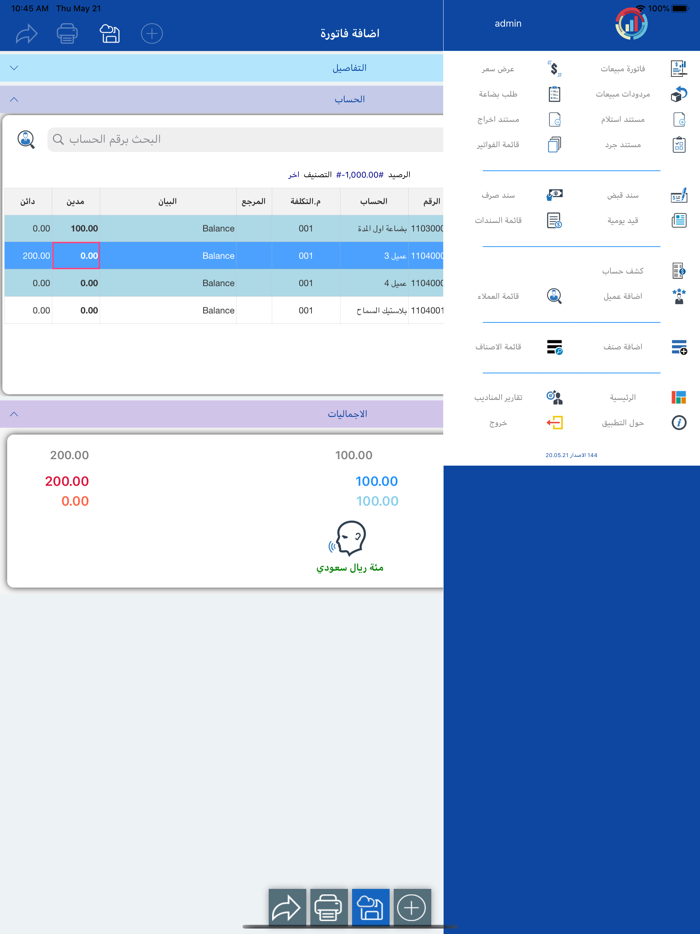700x934 pixels.
Task: Tap the highlighted save button in the bottom toolbar
Action: pyautogui.click(x=371, y=908)
